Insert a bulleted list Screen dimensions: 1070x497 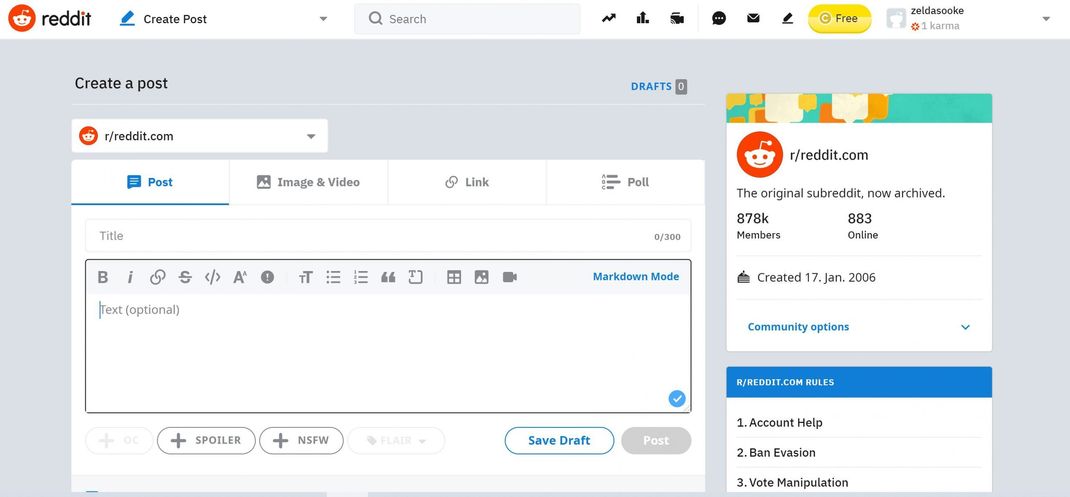point(333,276)
